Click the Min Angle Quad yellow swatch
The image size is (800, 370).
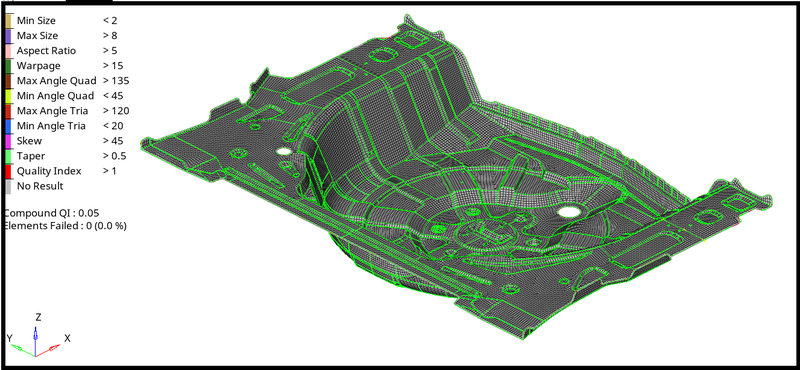(8, 96)
